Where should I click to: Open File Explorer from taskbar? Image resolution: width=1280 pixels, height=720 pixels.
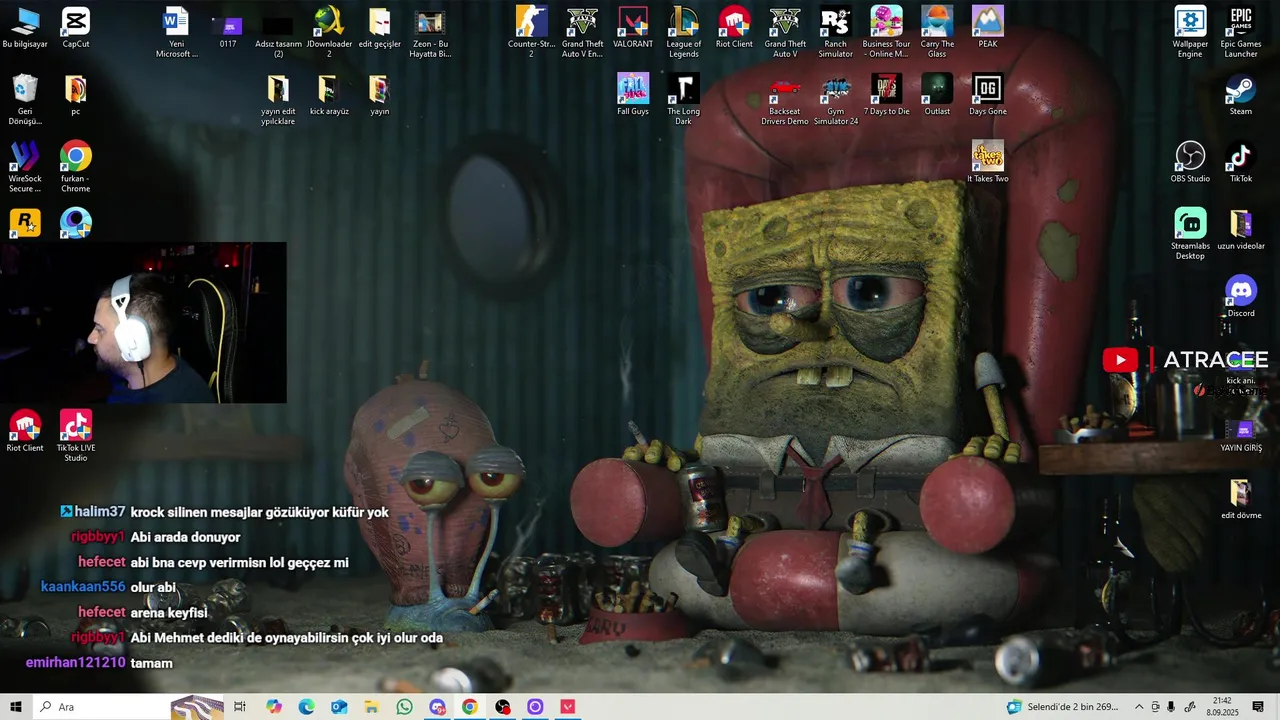371,707
